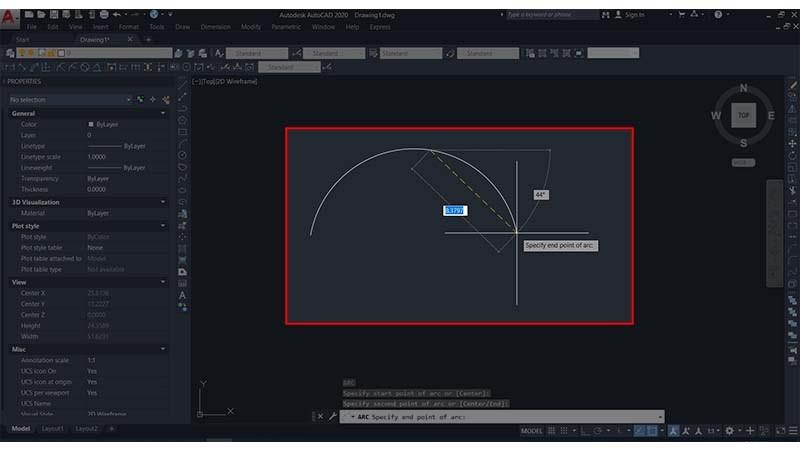
Task: Switch to the Start tab
Action: point(22,39)
